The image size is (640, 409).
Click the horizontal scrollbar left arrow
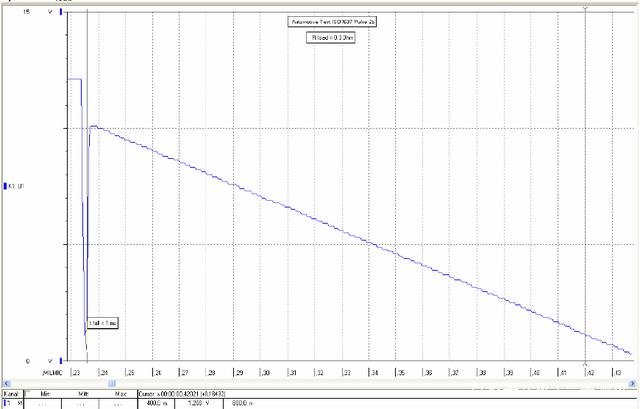[6, 383]
